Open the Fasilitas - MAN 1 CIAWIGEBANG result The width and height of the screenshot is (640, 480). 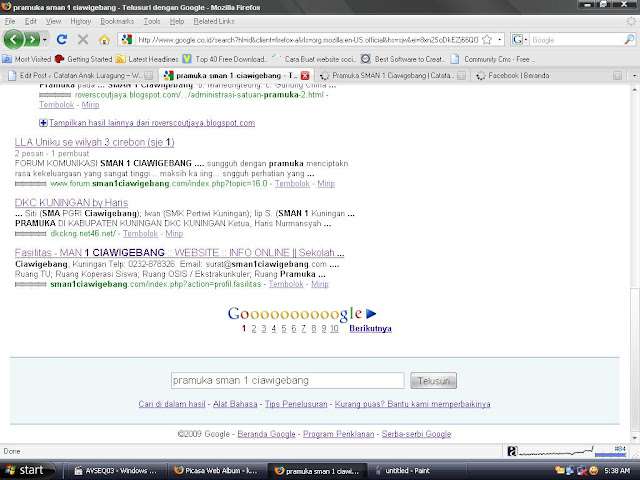tap(179, 253)
